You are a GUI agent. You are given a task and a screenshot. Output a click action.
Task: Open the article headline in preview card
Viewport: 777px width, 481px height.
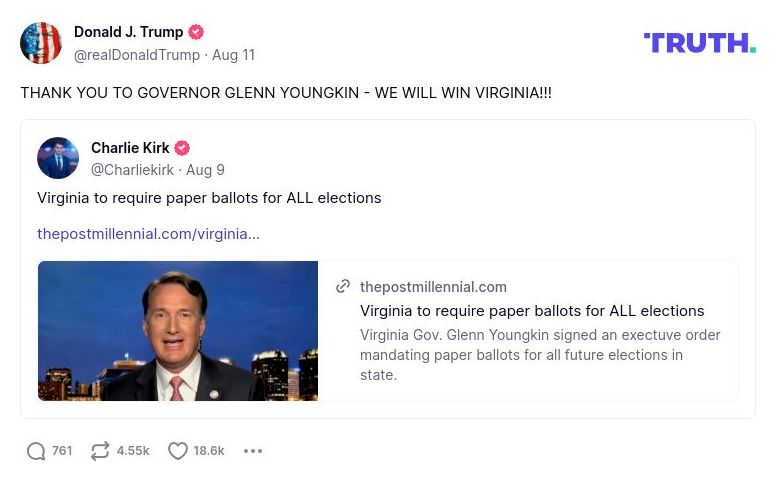click(532, 311)
